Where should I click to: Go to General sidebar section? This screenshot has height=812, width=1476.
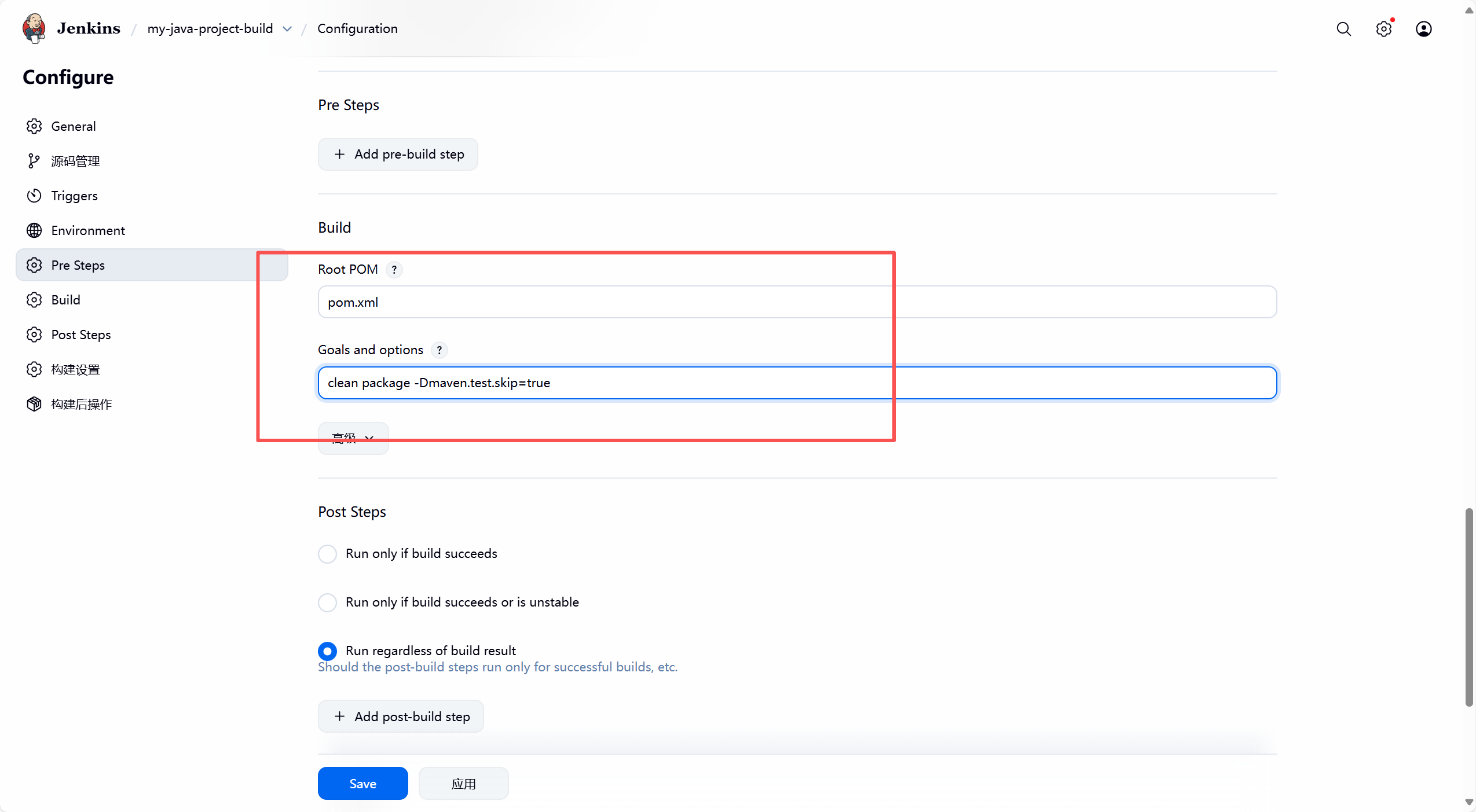(x=74, y=126)
